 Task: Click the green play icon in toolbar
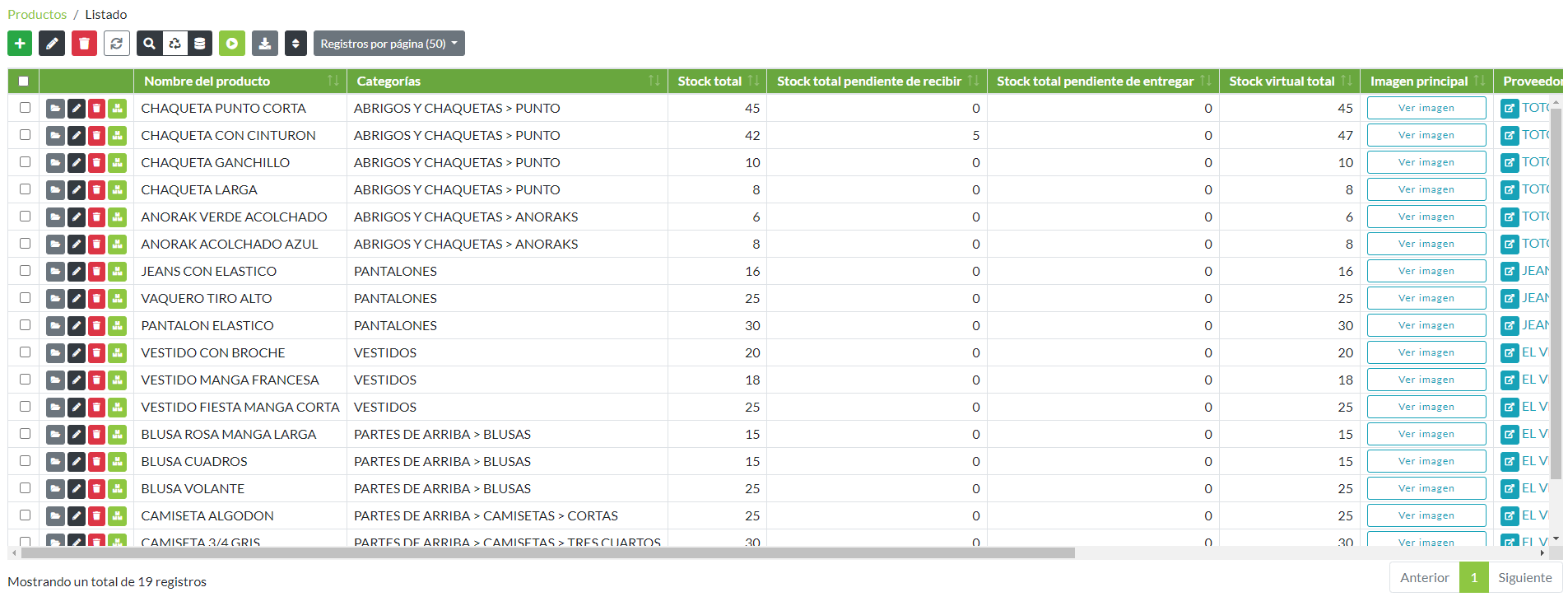[232, 44]
